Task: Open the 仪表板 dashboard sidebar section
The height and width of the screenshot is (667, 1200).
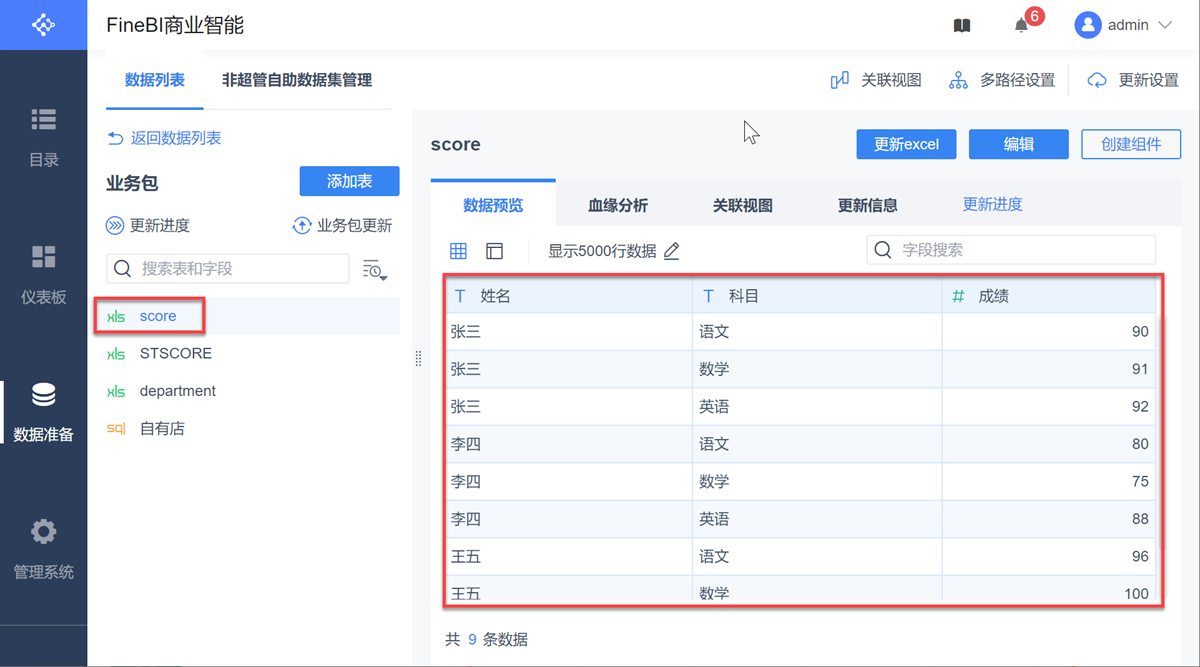Action: click(x=43, y=273)
